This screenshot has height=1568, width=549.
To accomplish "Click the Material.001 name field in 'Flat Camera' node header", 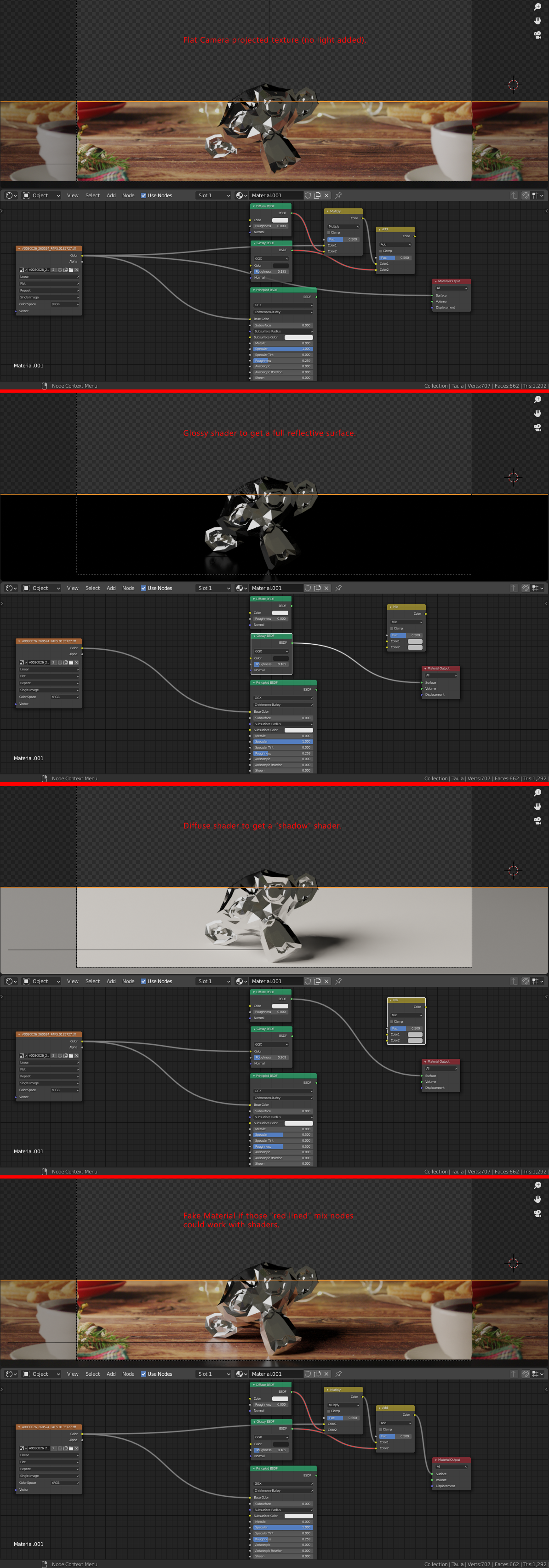I will tap(276, 195).
